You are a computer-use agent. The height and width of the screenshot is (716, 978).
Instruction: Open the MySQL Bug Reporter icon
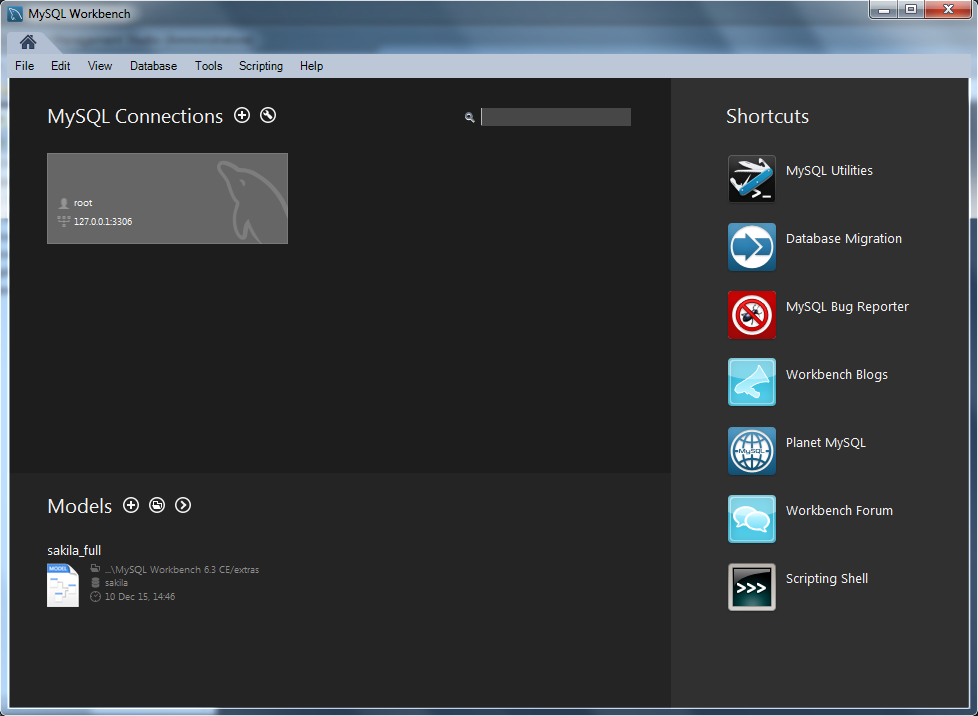point(752,314)
